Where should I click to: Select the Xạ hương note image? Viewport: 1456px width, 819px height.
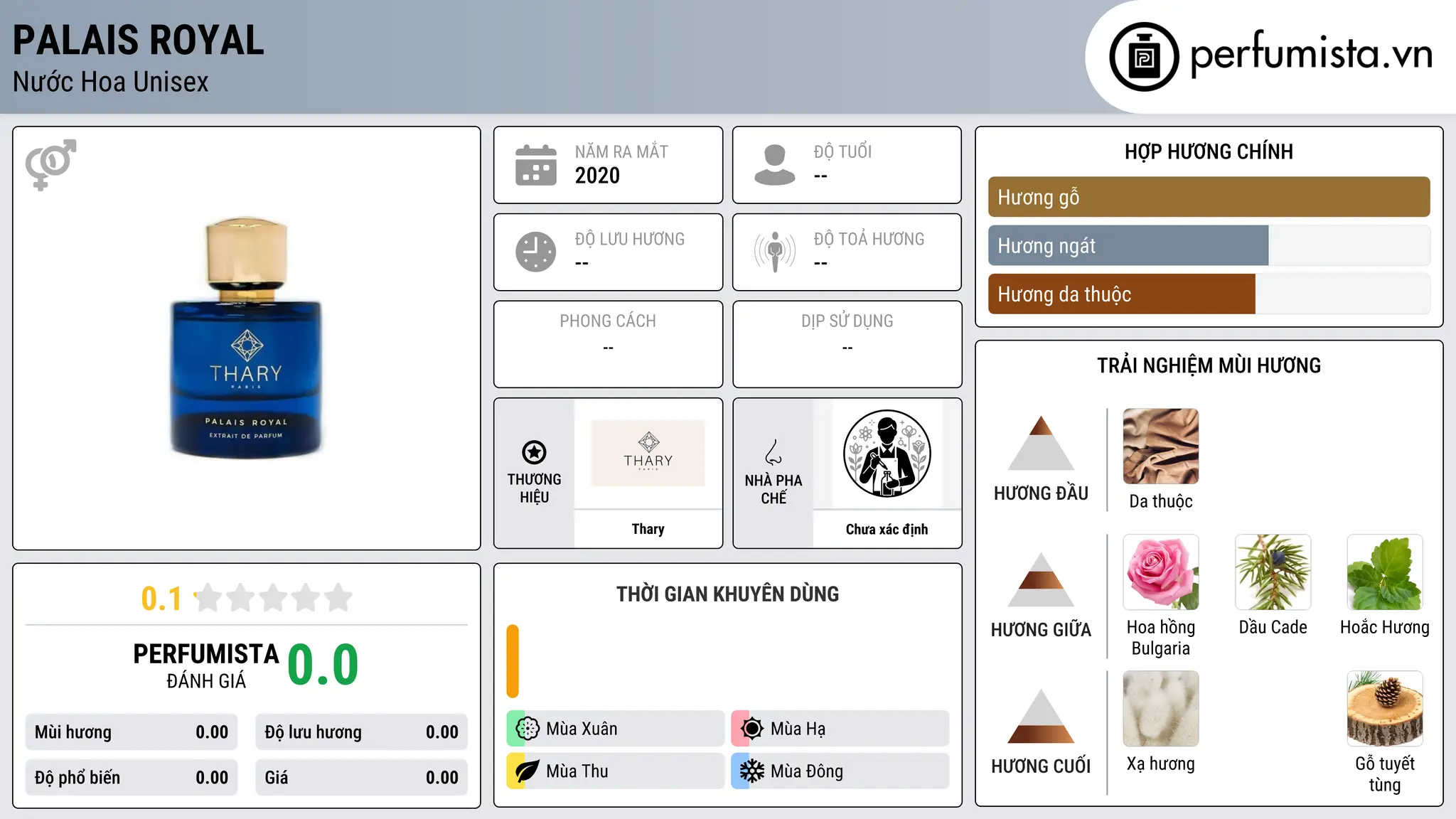pyautogui.click(x=1161, y=709)
